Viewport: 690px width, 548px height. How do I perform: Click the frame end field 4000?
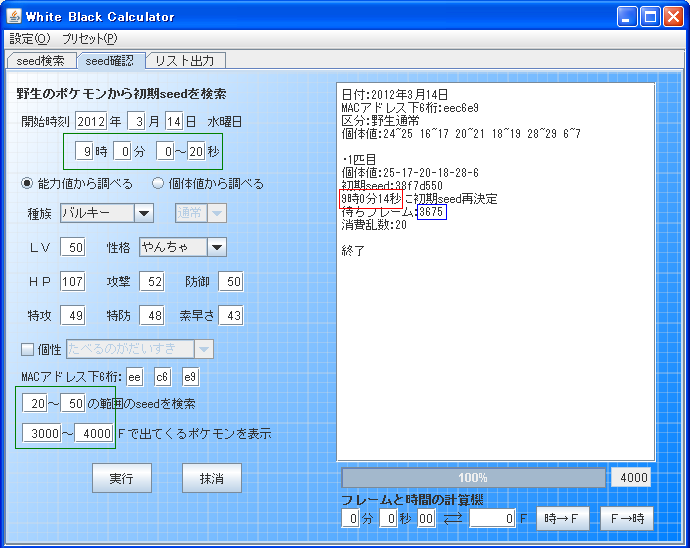tap(94, 434)
